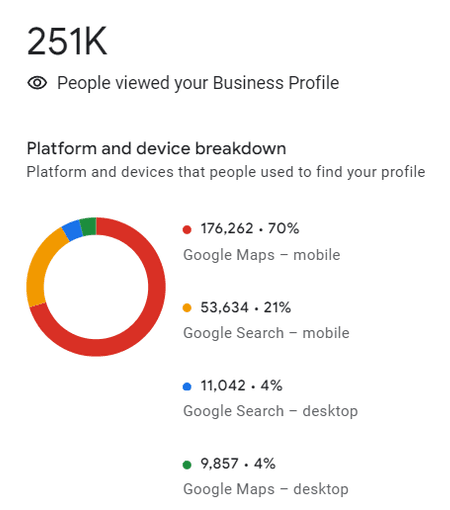
Task: Click the 9,857 · 4% value
Action: (238, 464)
